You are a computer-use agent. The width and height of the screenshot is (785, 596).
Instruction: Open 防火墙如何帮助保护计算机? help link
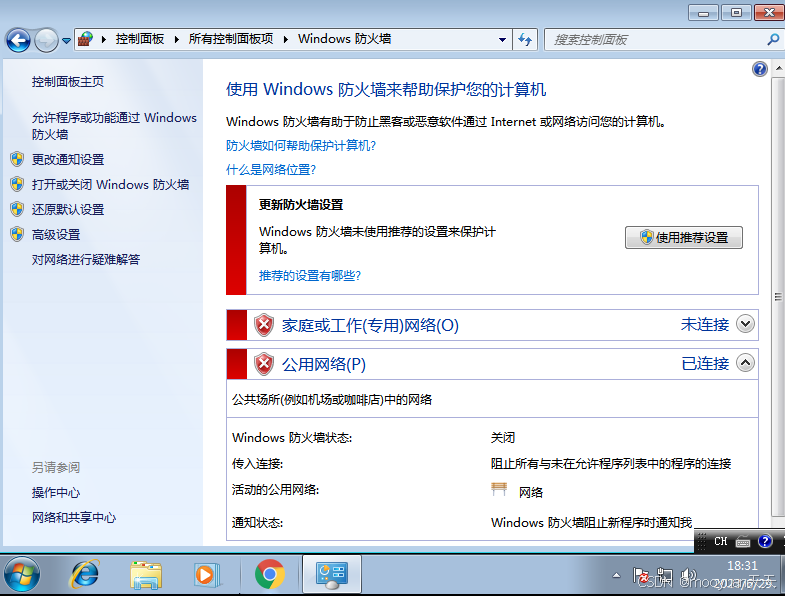[300, 146]
